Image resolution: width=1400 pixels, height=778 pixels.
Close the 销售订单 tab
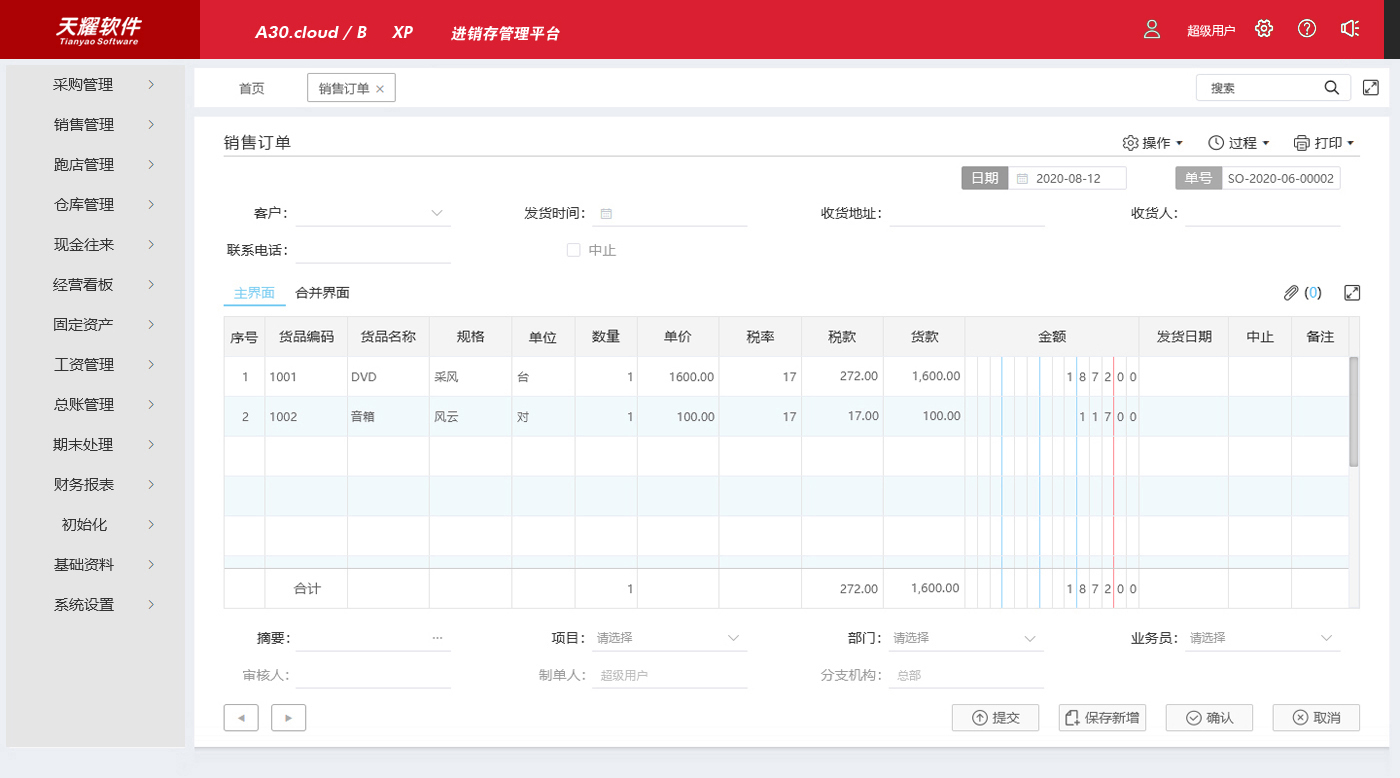click(380, 89)
